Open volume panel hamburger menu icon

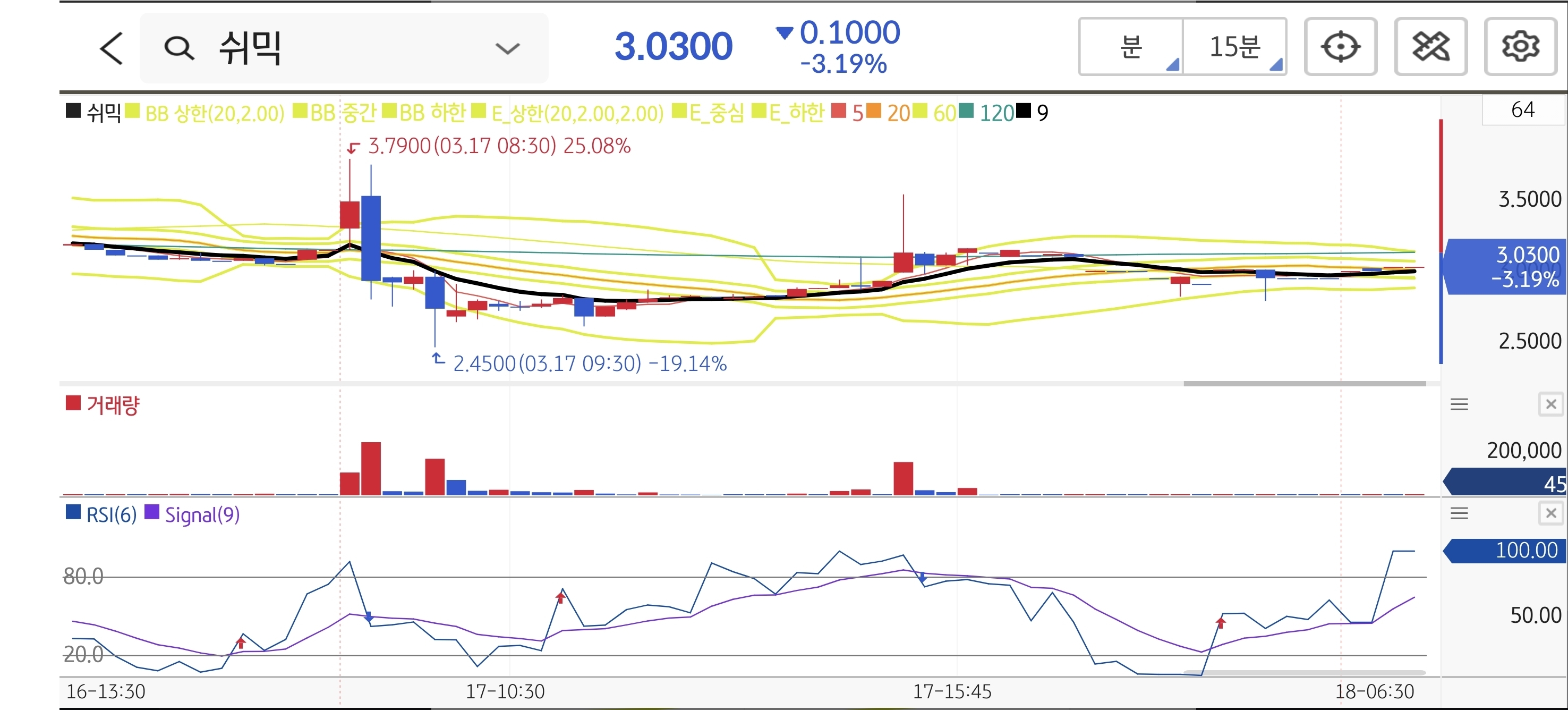[x=1459, y=404]
